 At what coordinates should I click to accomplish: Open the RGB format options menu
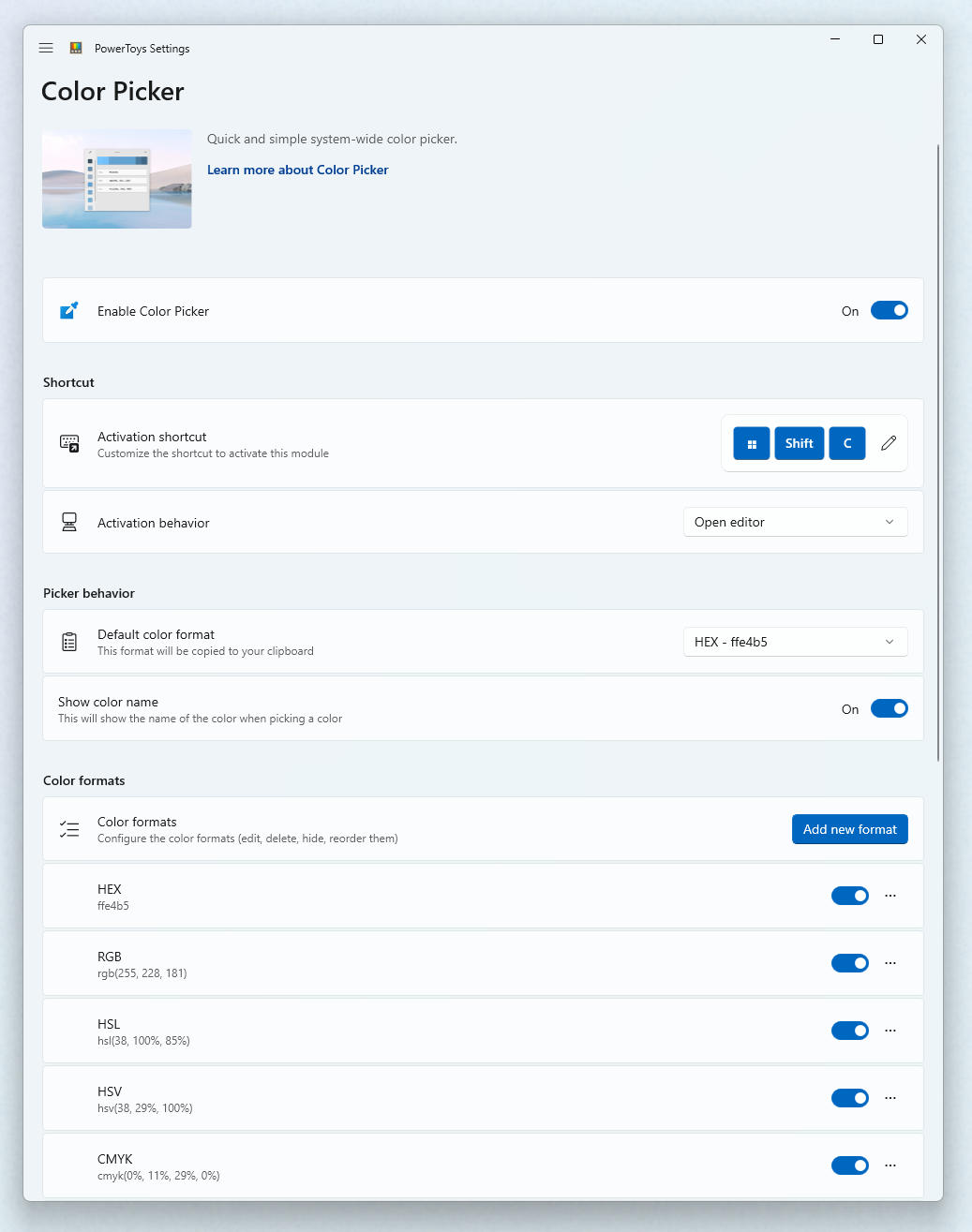tap(890, 963)
